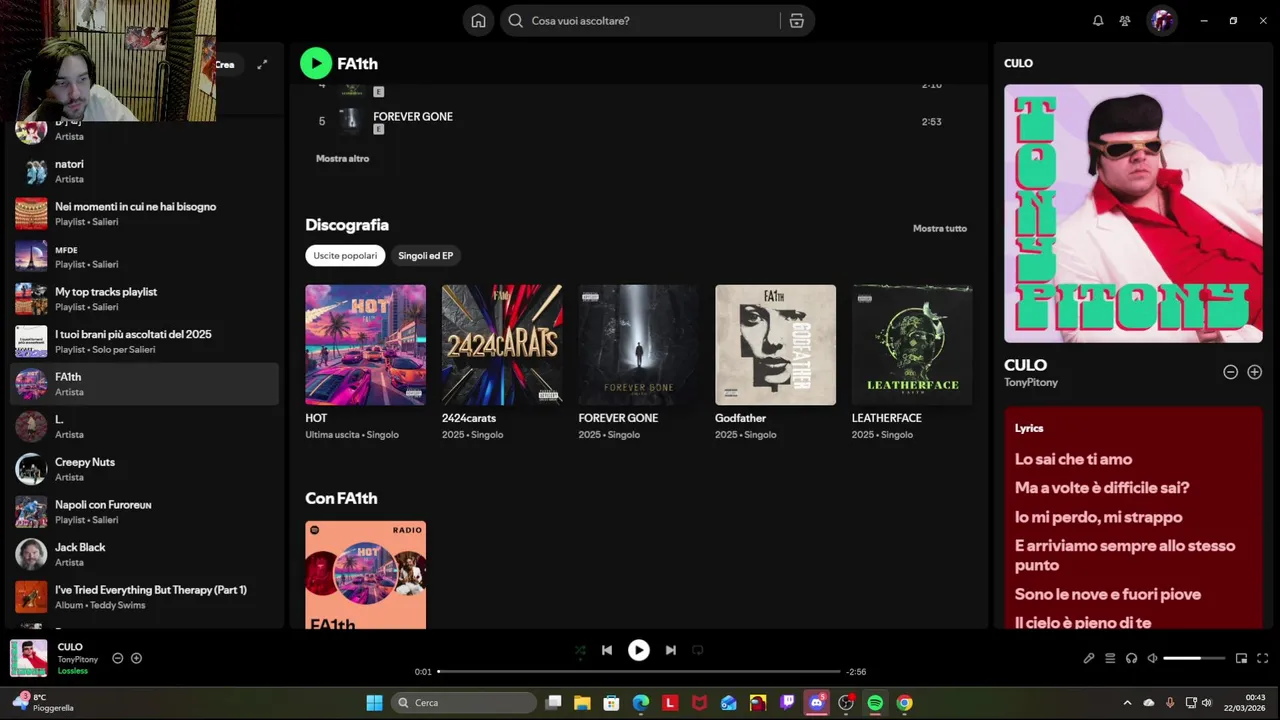Open the queue icon
The height and width of the screenshot is (720, 1280).
[x=1110, y=658]
